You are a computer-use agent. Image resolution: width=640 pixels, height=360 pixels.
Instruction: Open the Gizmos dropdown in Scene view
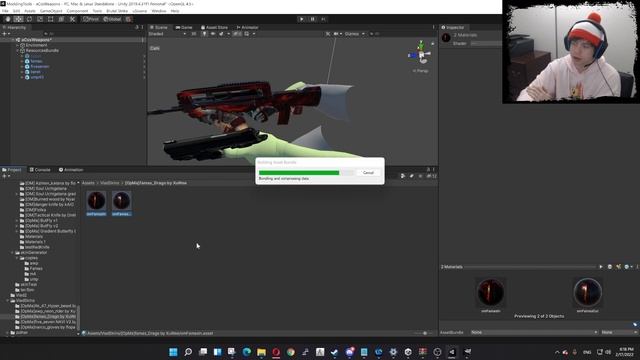pyautogui.click(x=354, y=34)
